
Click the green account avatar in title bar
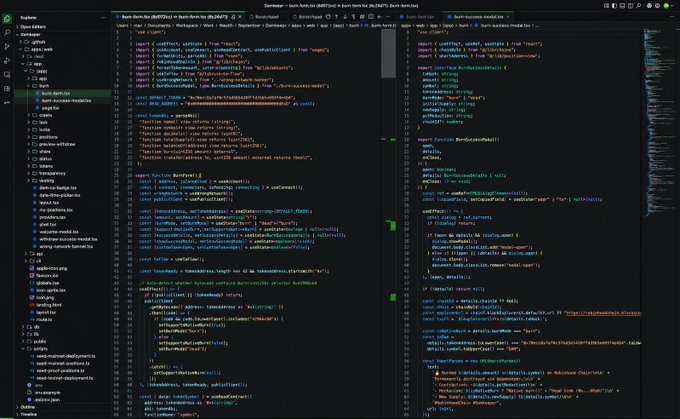click(x=666, y=6)
